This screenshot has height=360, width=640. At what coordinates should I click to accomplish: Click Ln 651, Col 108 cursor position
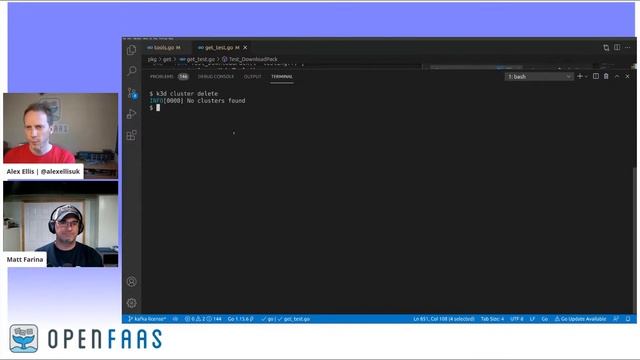(444, 319)
